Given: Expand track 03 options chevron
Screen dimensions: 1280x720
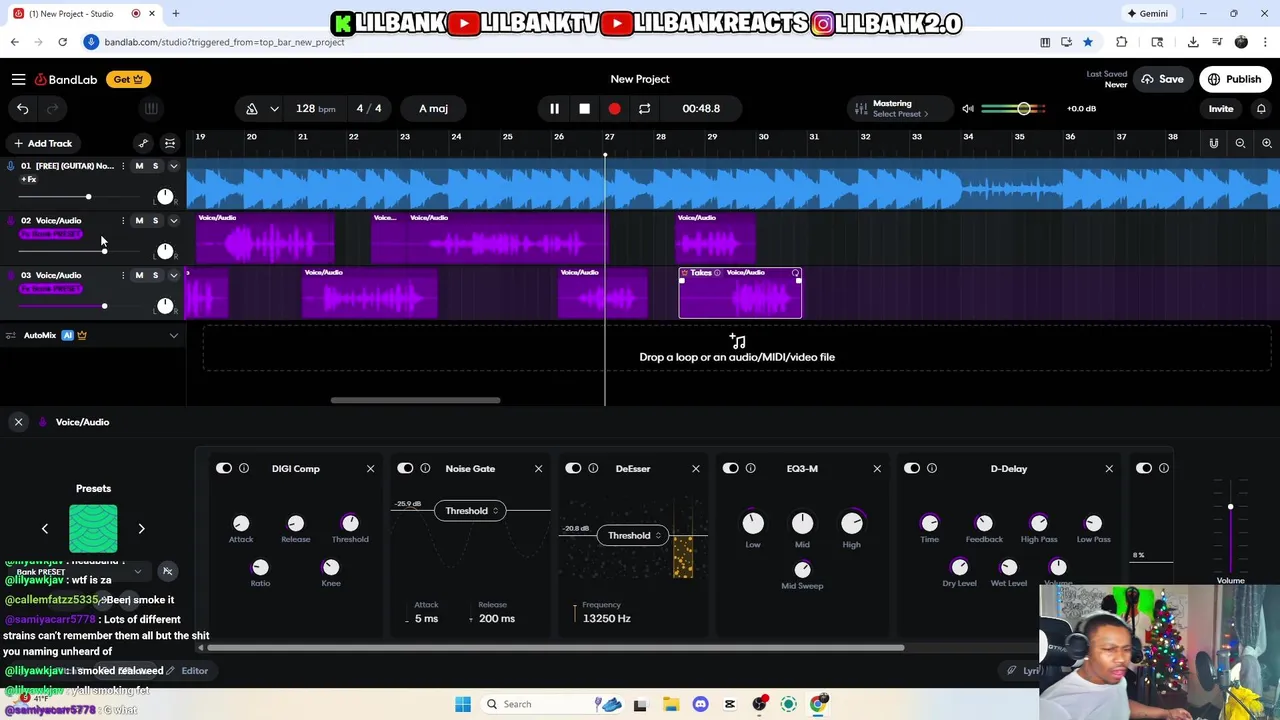Looking at the screenshot, I should coord(173,275).
